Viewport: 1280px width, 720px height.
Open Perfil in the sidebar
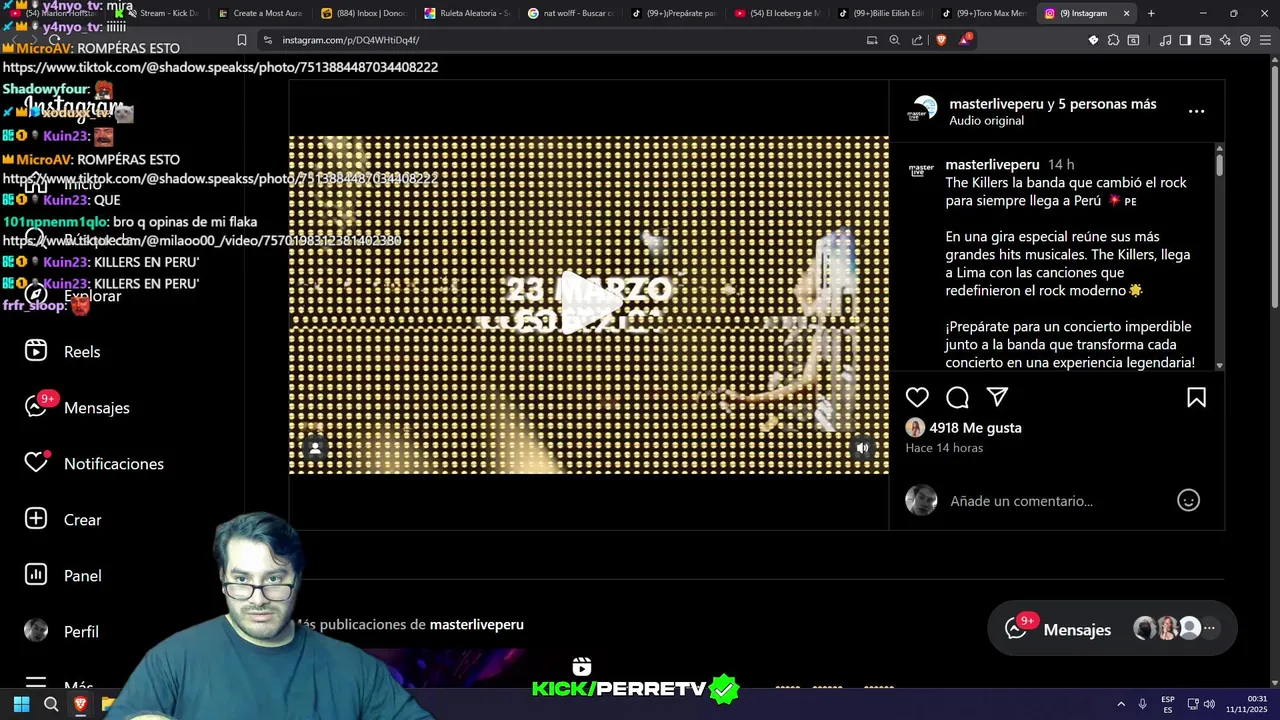tap(62, 631)
